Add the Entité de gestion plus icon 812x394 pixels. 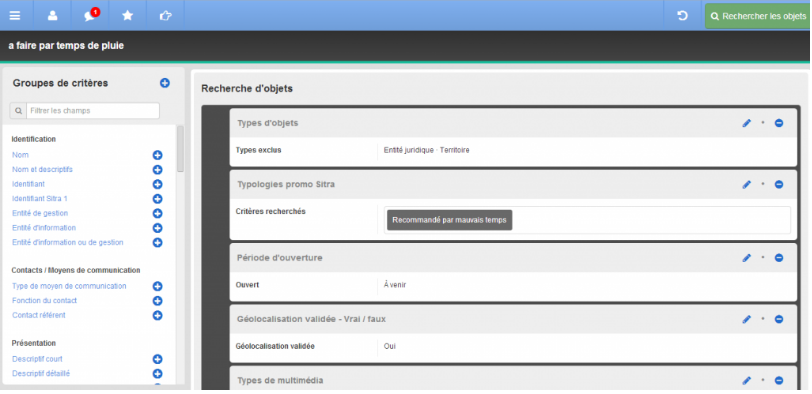pos(157,213)
